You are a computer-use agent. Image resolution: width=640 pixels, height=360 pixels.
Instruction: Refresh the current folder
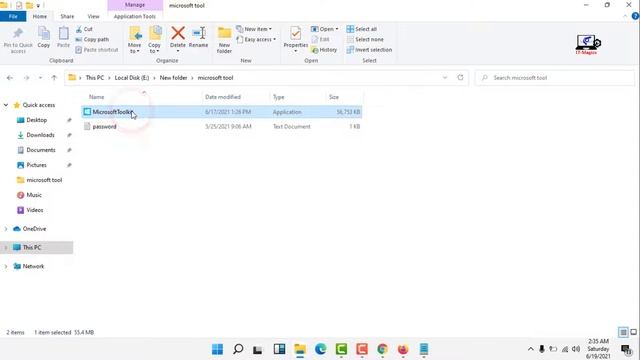(460, 78)
